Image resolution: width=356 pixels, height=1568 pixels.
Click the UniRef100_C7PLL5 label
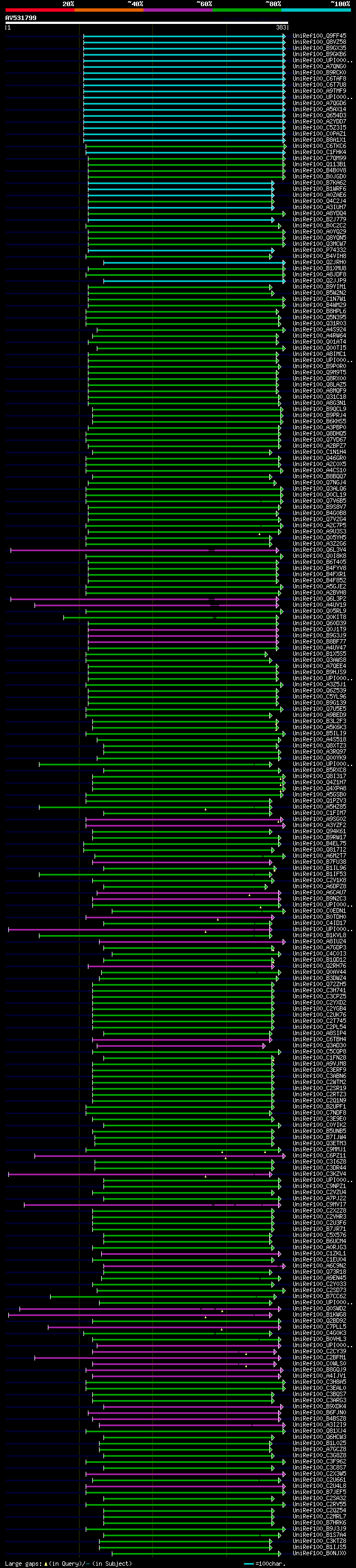(319, 1327)
